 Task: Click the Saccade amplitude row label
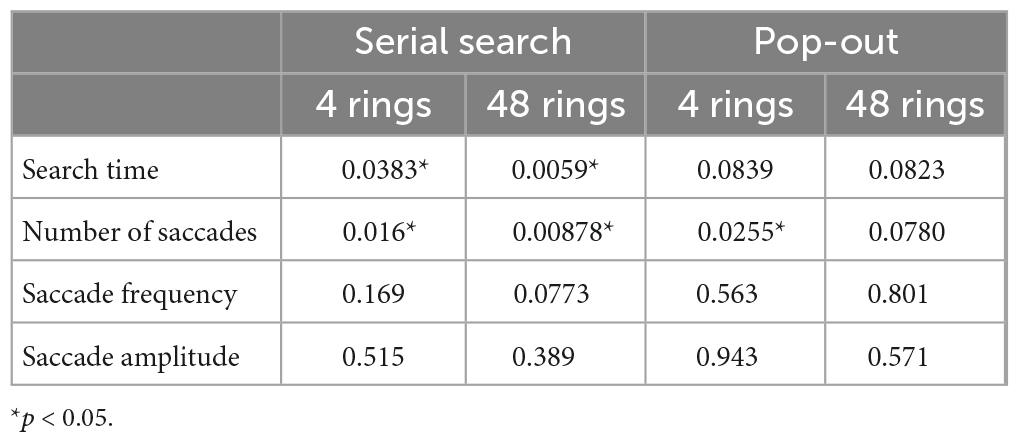[130, 356]
